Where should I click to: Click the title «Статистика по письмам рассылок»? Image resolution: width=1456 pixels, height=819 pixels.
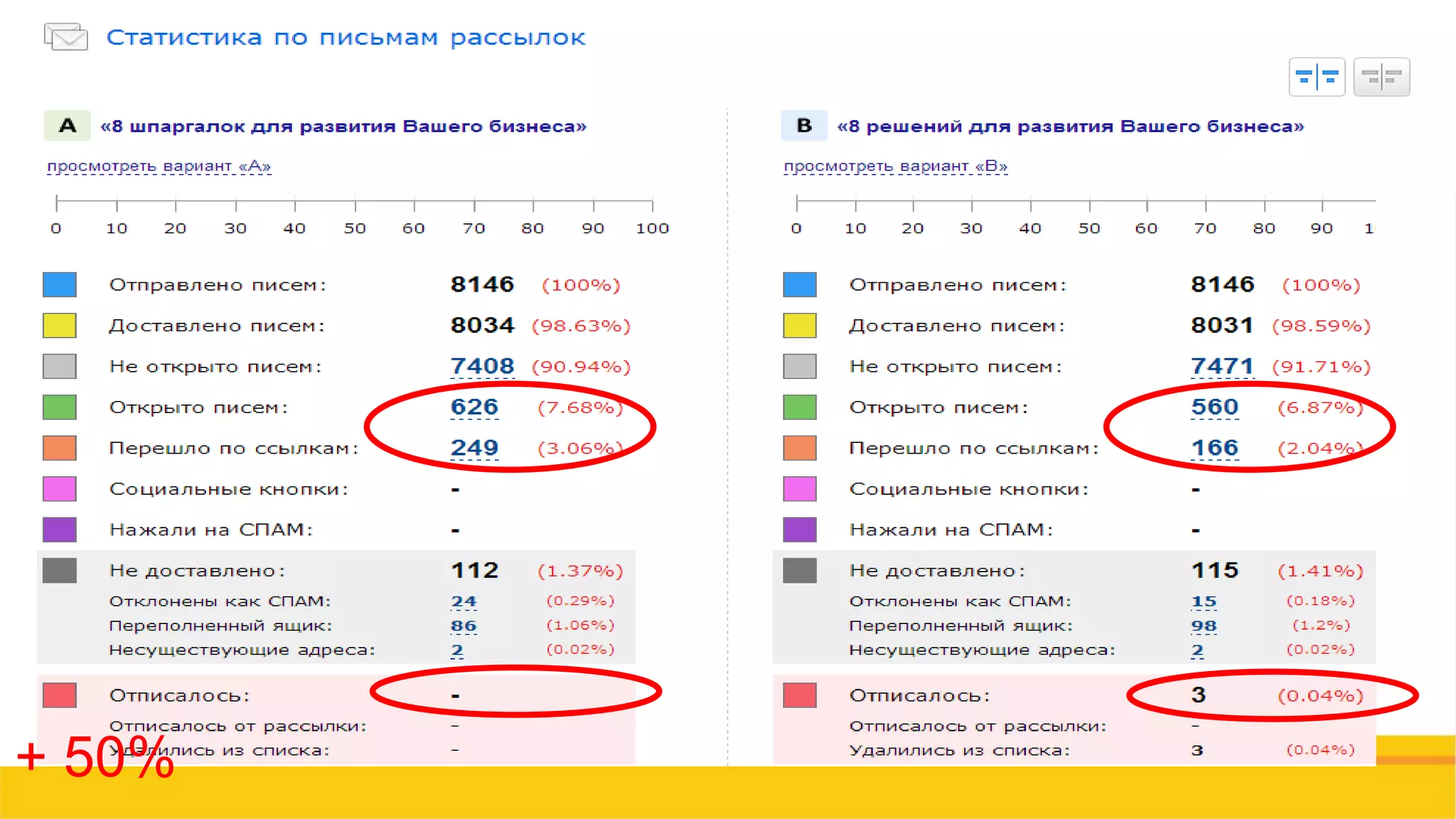click(x=346, y=38)
